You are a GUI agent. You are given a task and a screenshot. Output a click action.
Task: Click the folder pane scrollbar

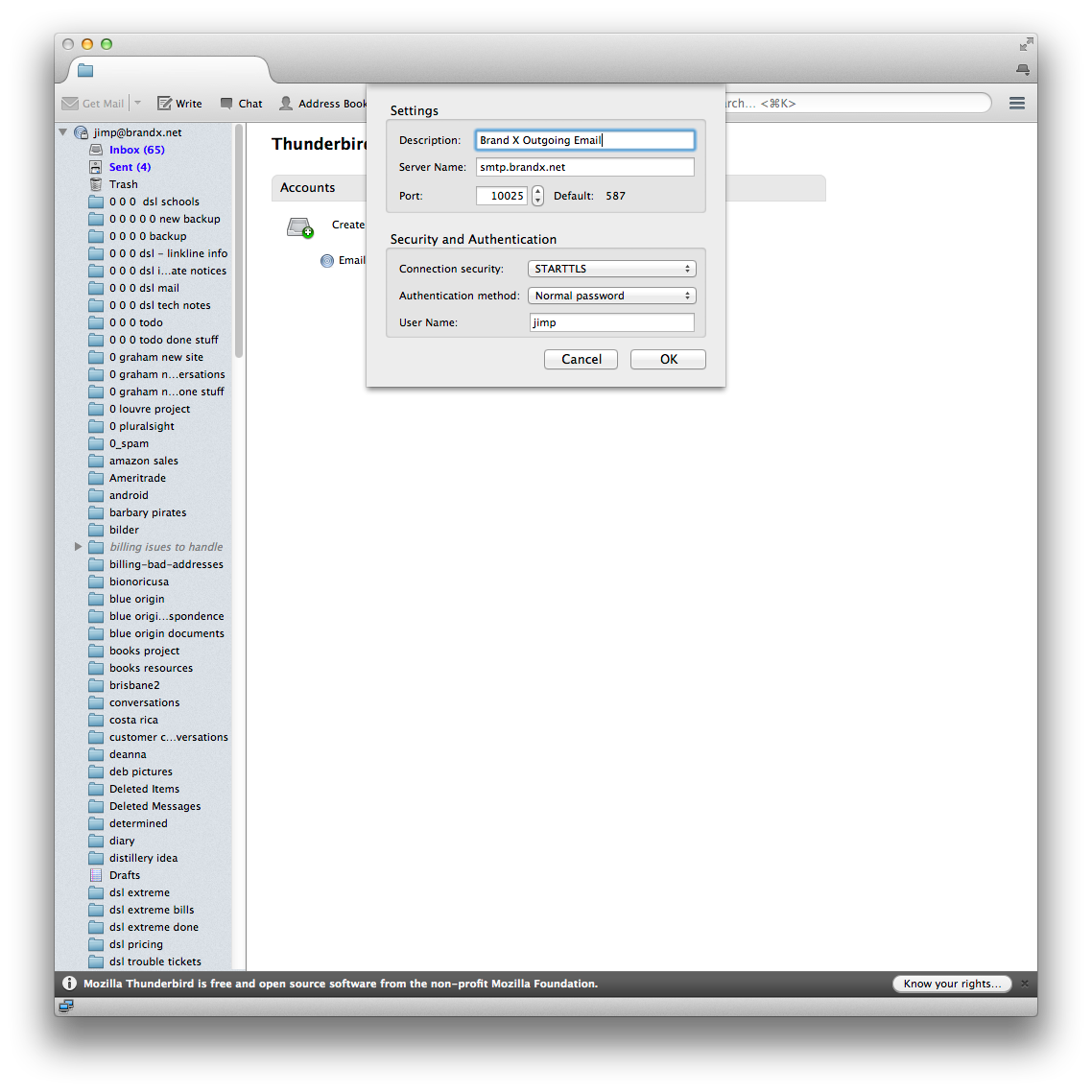(239, 240)
